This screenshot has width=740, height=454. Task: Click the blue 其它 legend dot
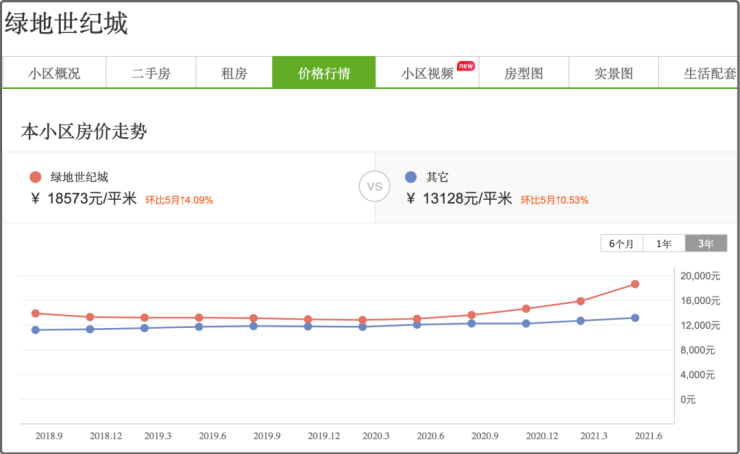(x=410, y=177)
